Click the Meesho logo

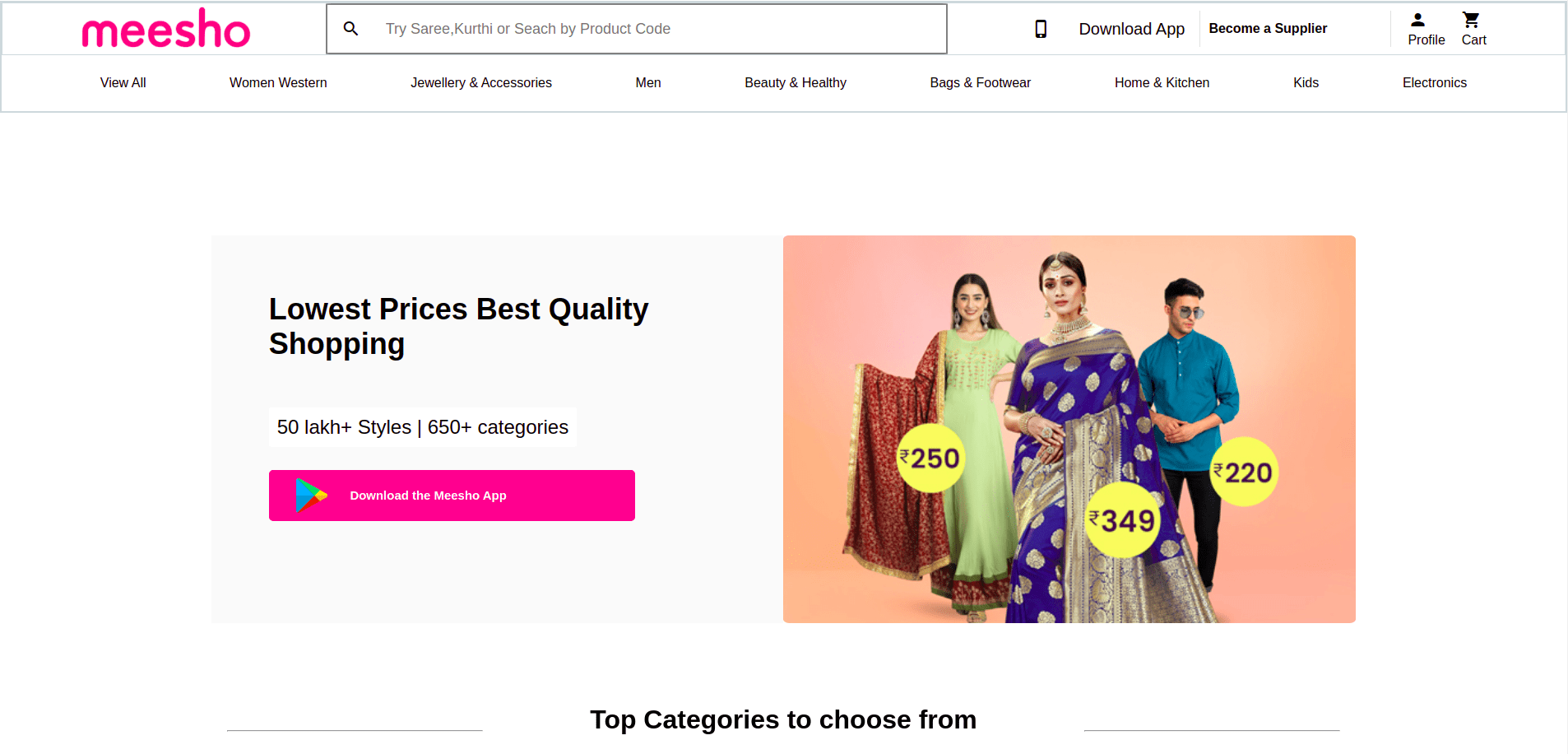point(166,27)
